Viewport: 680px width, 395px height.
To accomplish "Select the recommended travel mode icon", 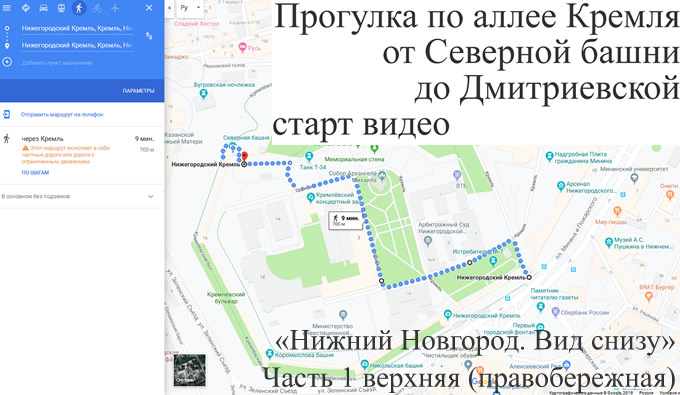I will pyautogui.click(x=26, y=8).
